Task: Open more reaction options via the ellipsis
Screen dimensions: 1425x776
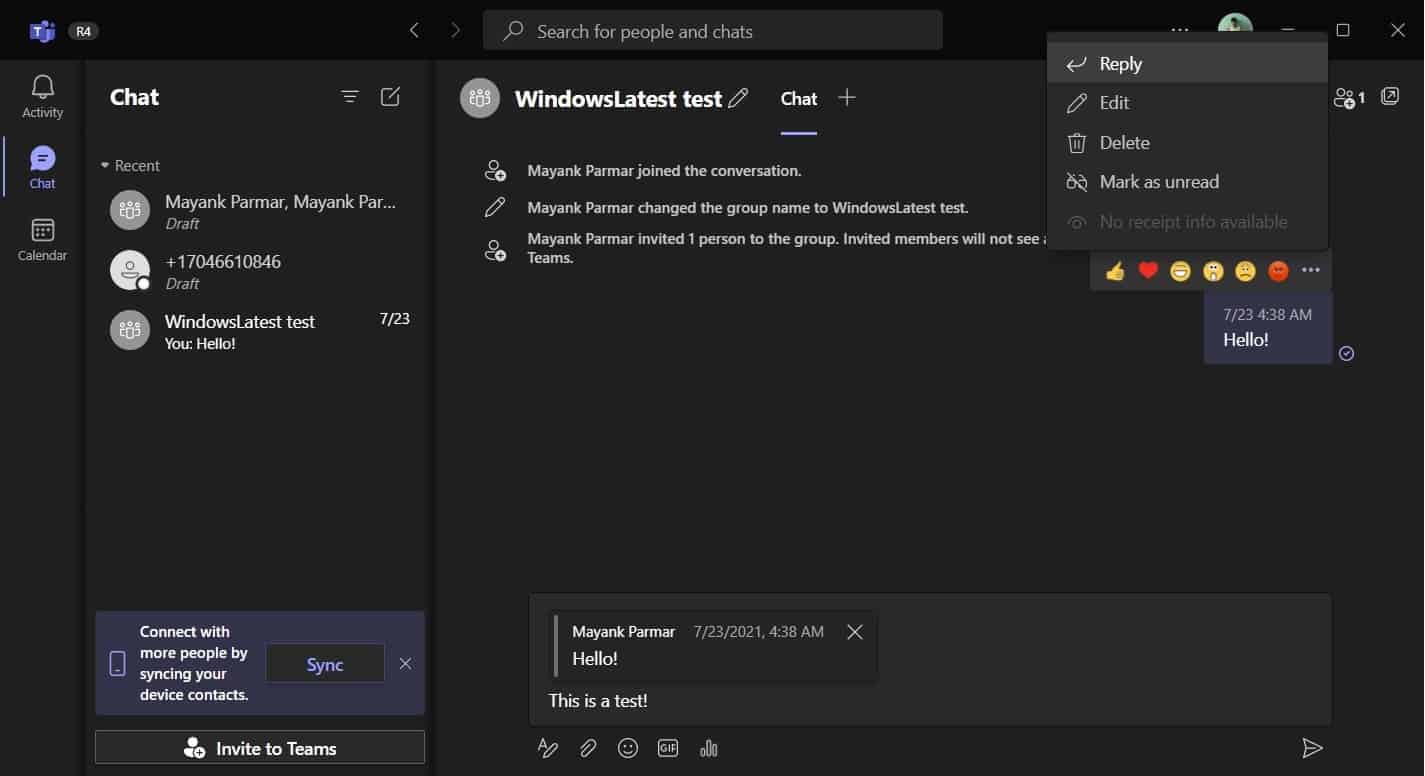Action: coord(1311,270)
